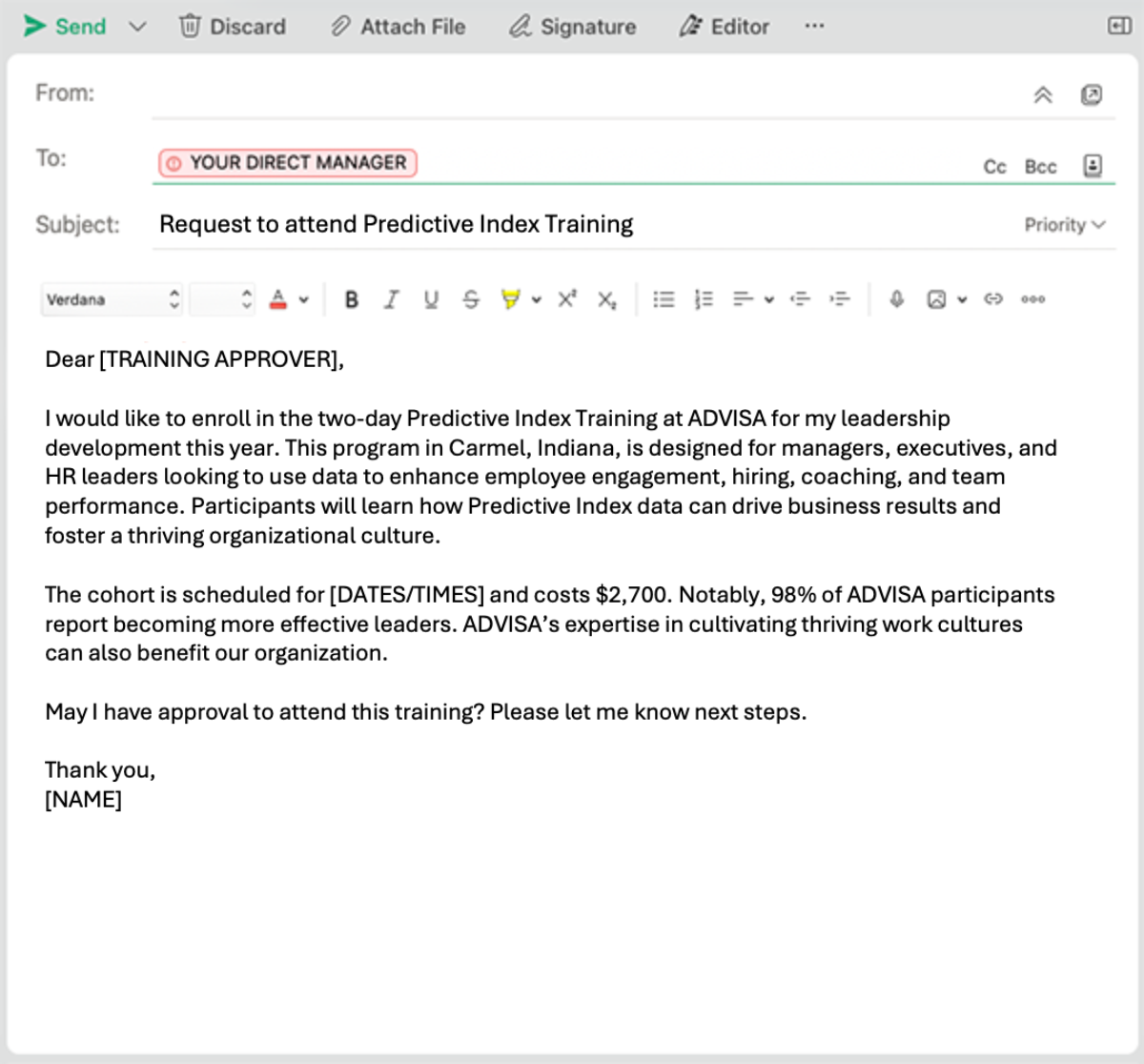Apply italic formatting
Viewport: 1144px width, 1064px height.
391,299
